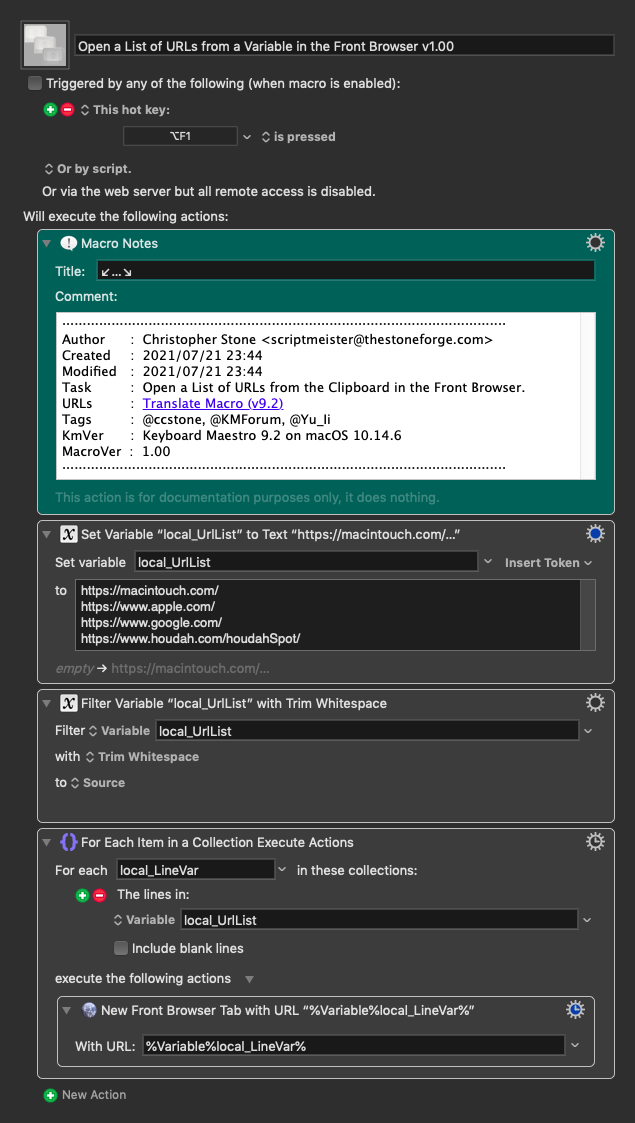Screen dimensions: 635x1123
Task: Click the ⌥F1 hot key field
Action: click(x=180, y=136)
